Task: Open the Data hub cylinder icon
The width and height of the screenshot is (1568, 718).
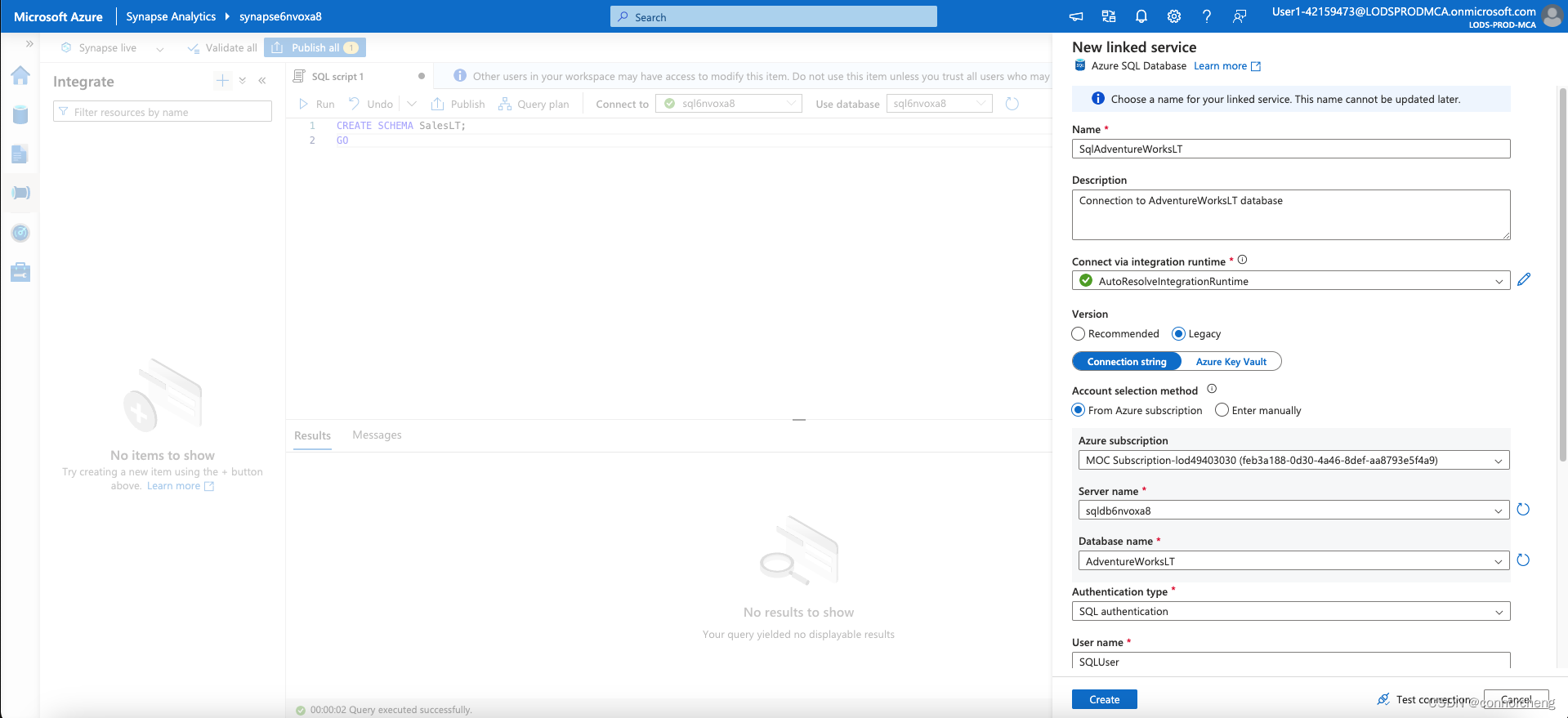Action: [x=20, y=115]
